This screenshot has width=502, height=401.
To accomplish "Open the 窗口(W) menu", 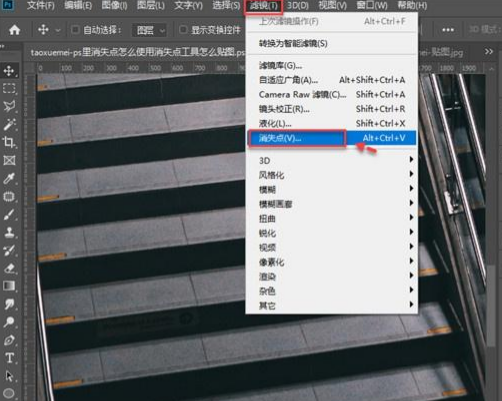I will [x=372, y=5].
